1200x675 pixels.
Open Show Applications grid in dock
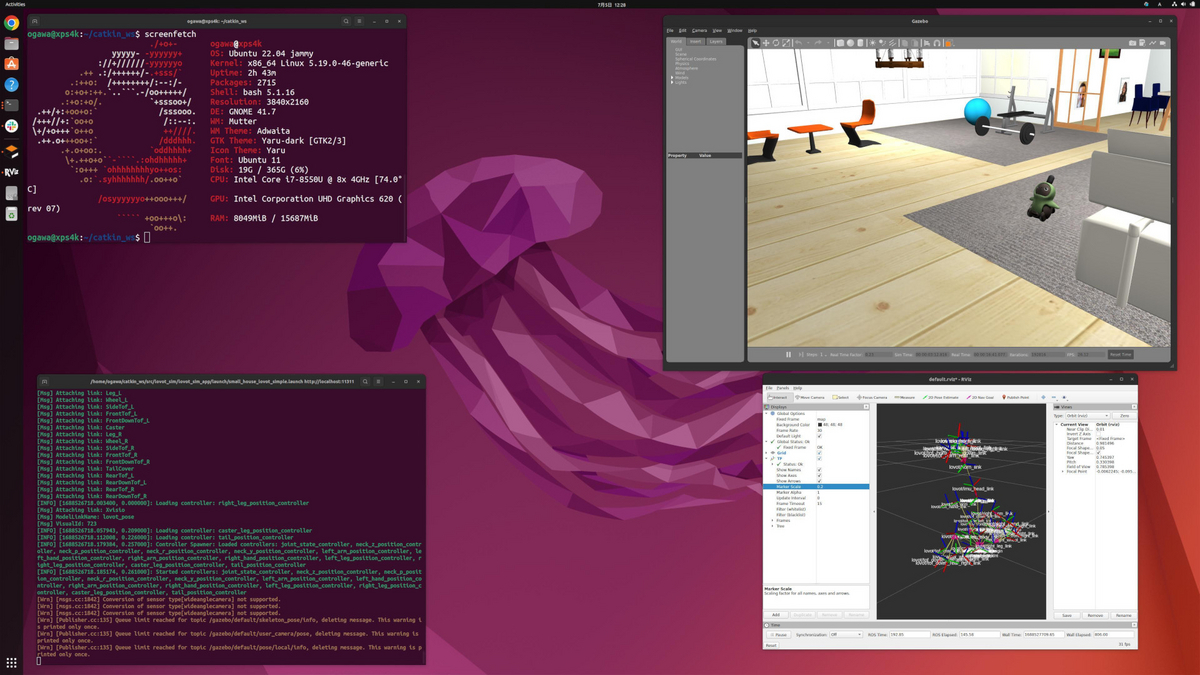click(12, 662)
